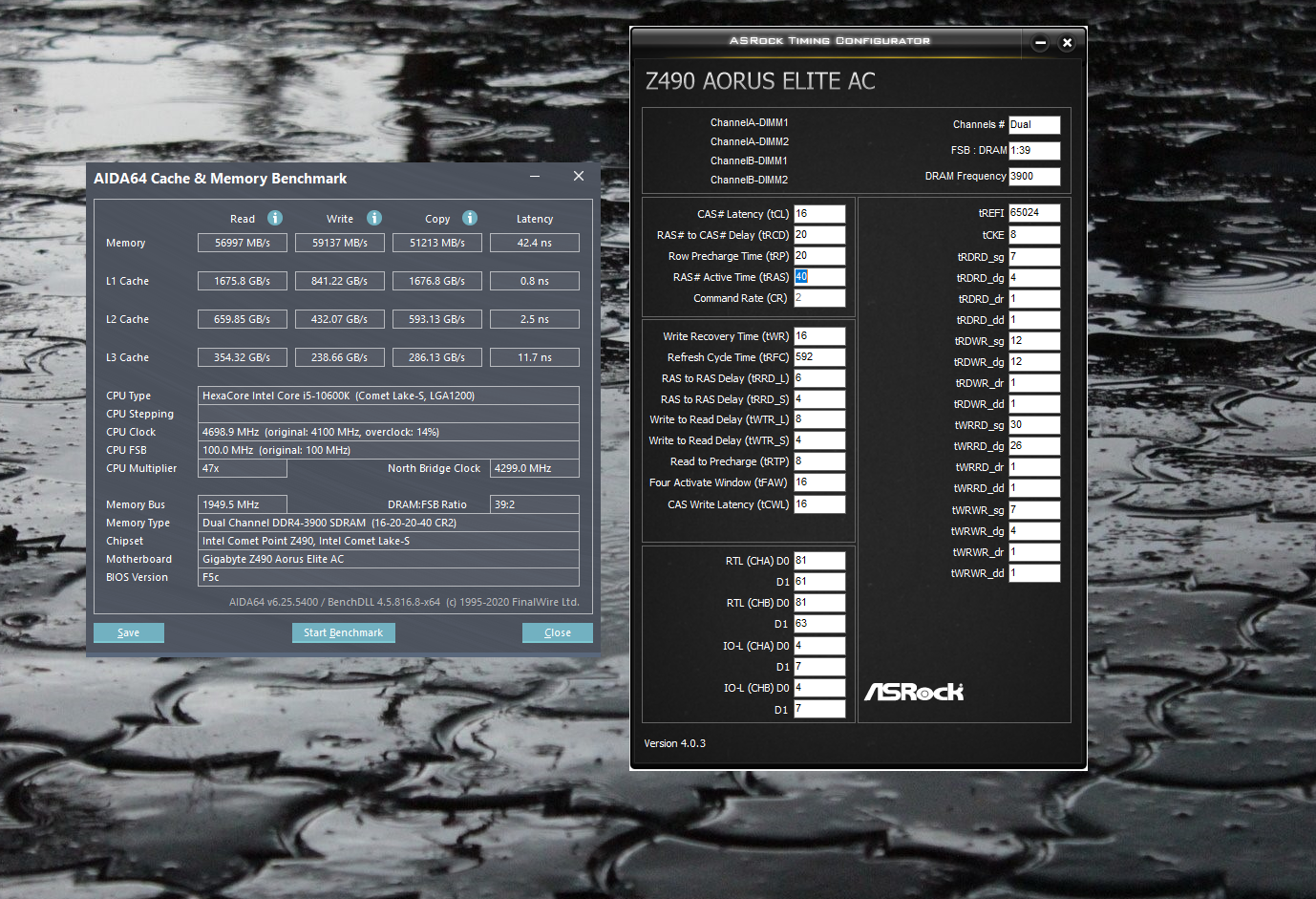Click the Motherboard value Gigabyte Z490 Aorus Elite AC
Viewport: 1316px width, 899px height.
389,559
